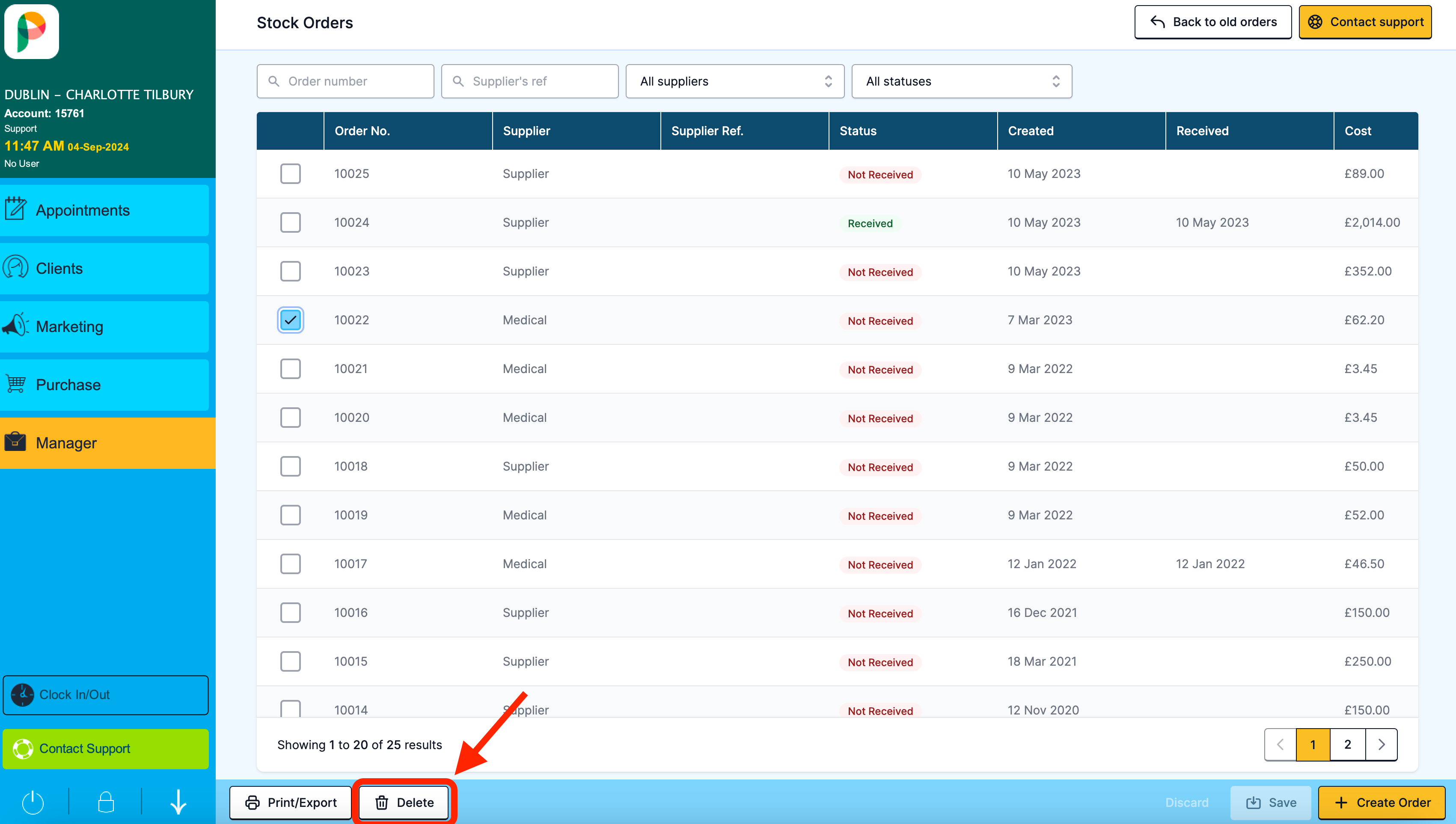This screenshot has width=1456, height=824.
Task: Click the Print/Export icon
Action: click(253, 802)
